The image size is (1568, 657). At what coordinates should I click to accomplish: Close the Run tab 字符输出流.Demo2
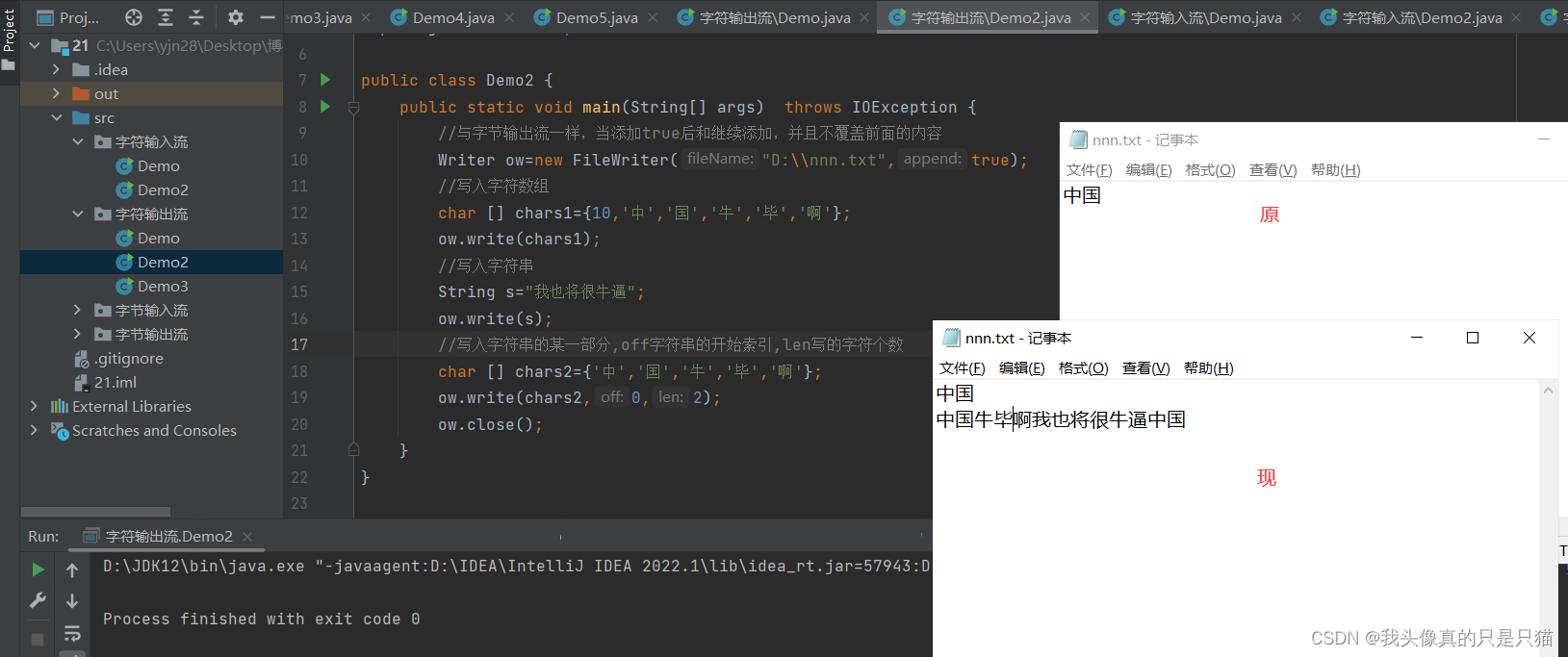click(x=247, y=536)
